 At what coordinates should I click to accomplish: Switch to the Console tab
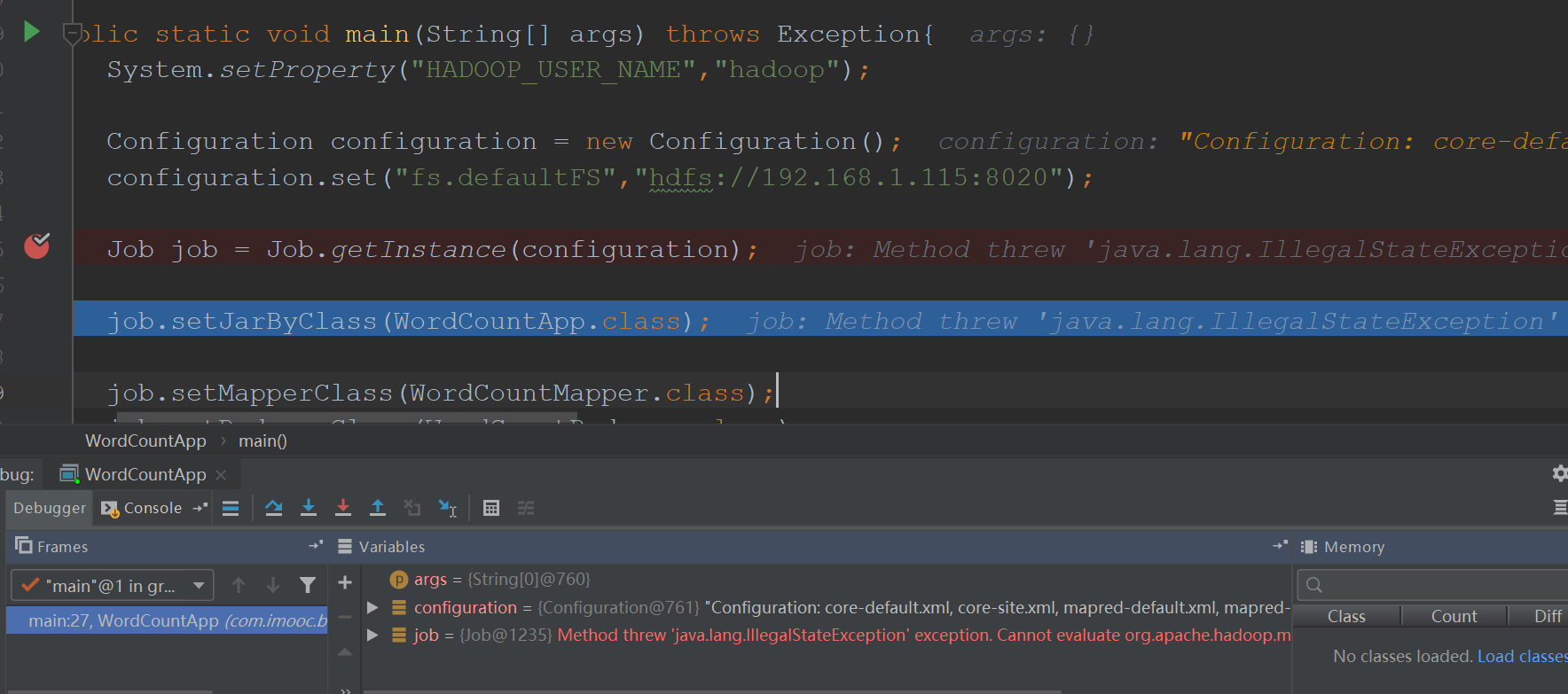142,508
